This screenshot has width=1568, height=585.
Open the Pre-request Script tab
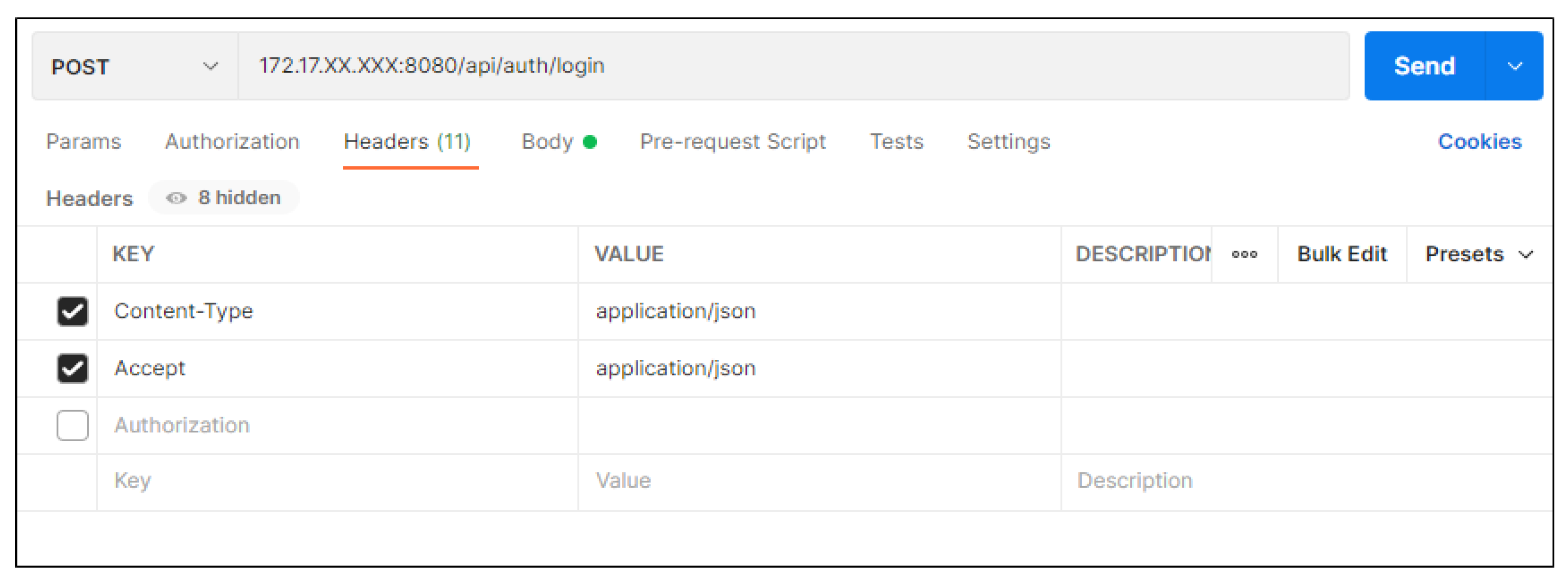pos(732,142)
